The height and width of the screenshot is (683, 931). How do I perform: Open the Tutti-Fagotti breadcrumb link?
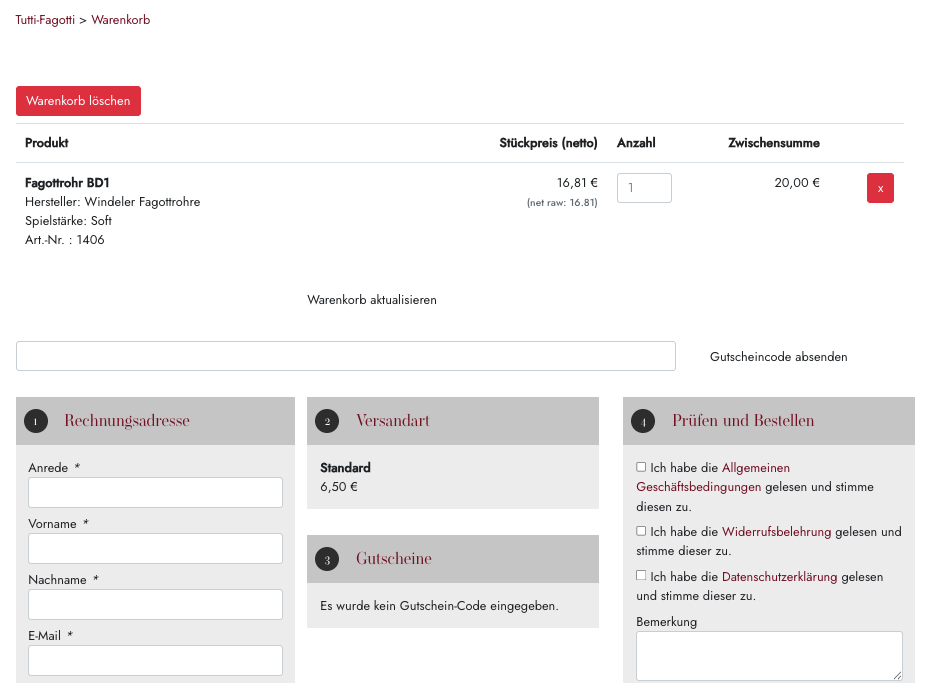click(45, 20)
